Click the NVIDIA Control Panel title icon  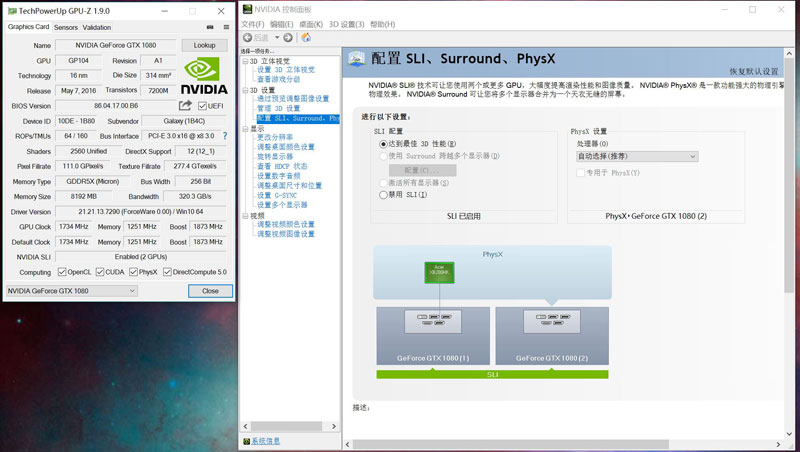pos(247,9)
